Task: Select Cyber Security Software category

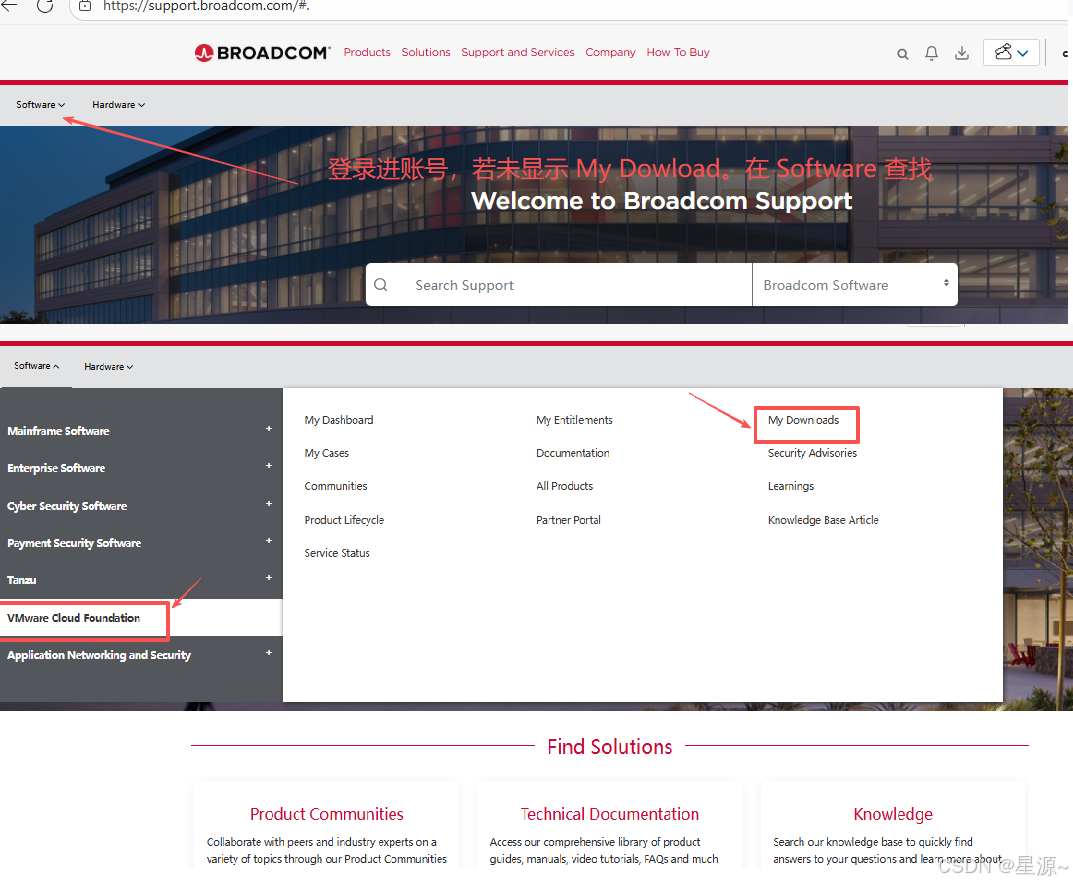Action: click(67, 507)
